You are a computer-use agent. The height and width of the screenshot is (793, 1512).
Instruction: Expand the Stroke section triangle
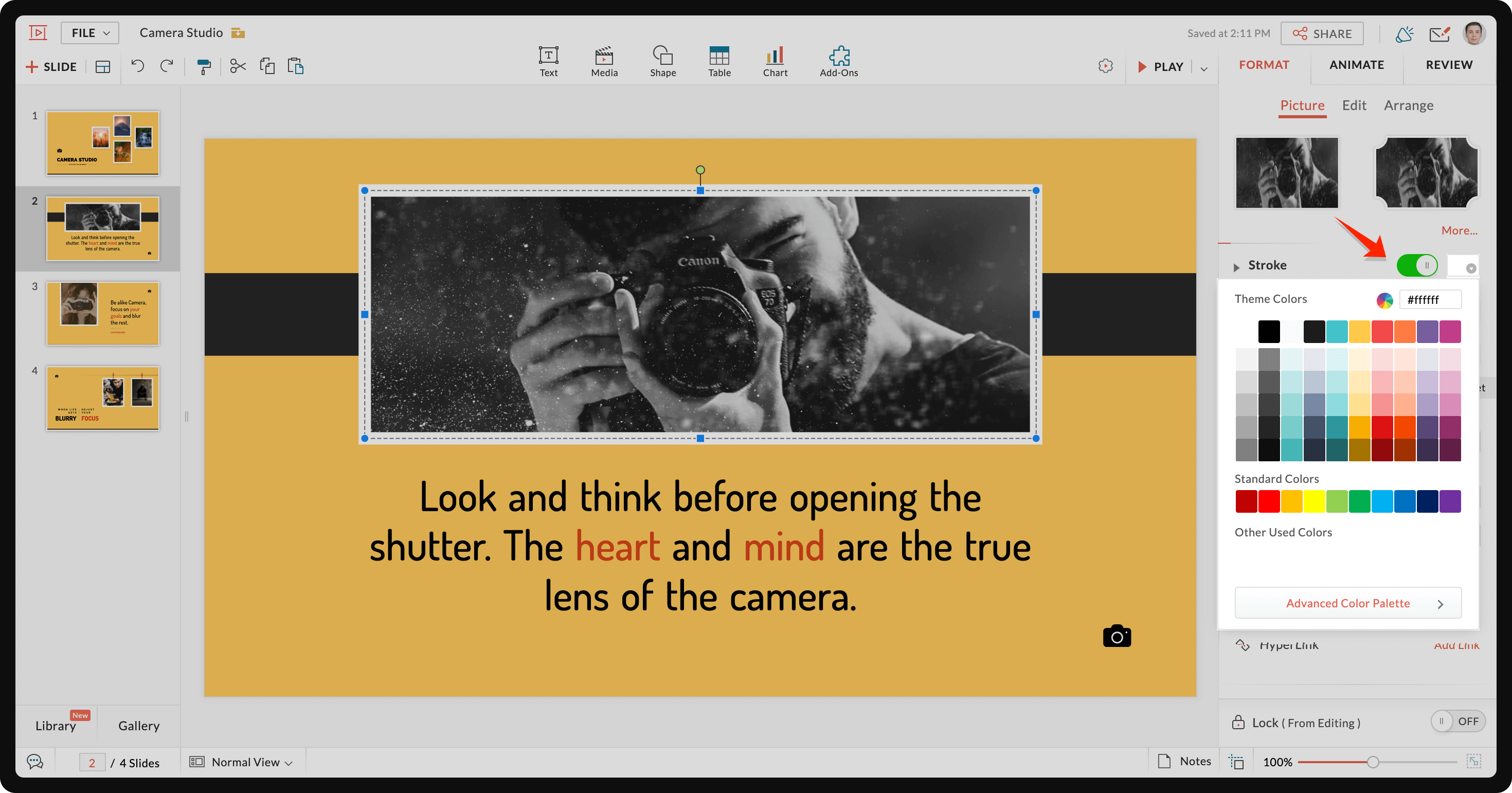[1236, 267]
